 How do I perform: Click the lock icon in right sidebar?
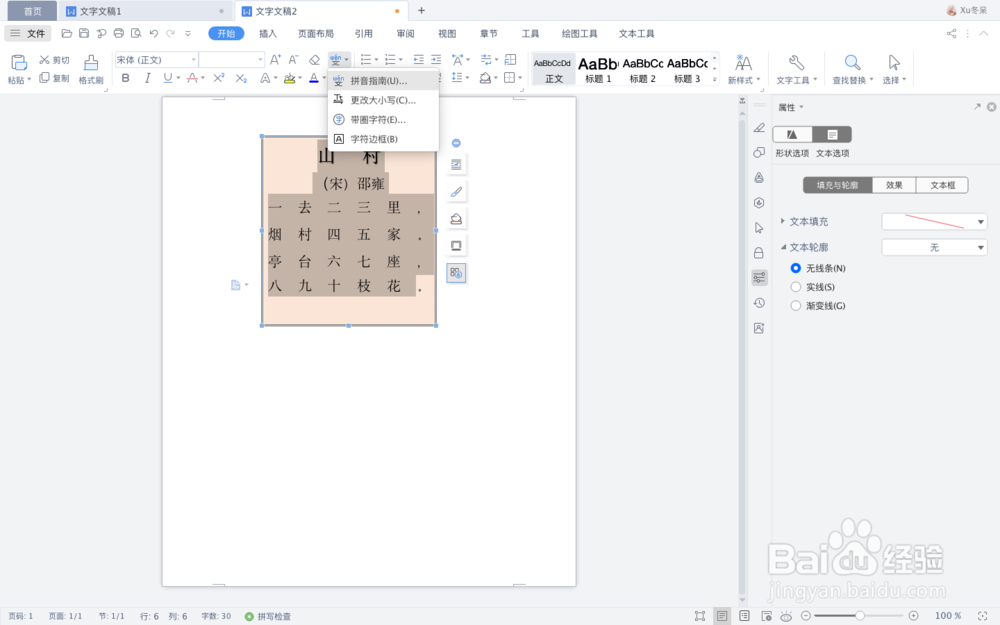[x=759, y=253]
